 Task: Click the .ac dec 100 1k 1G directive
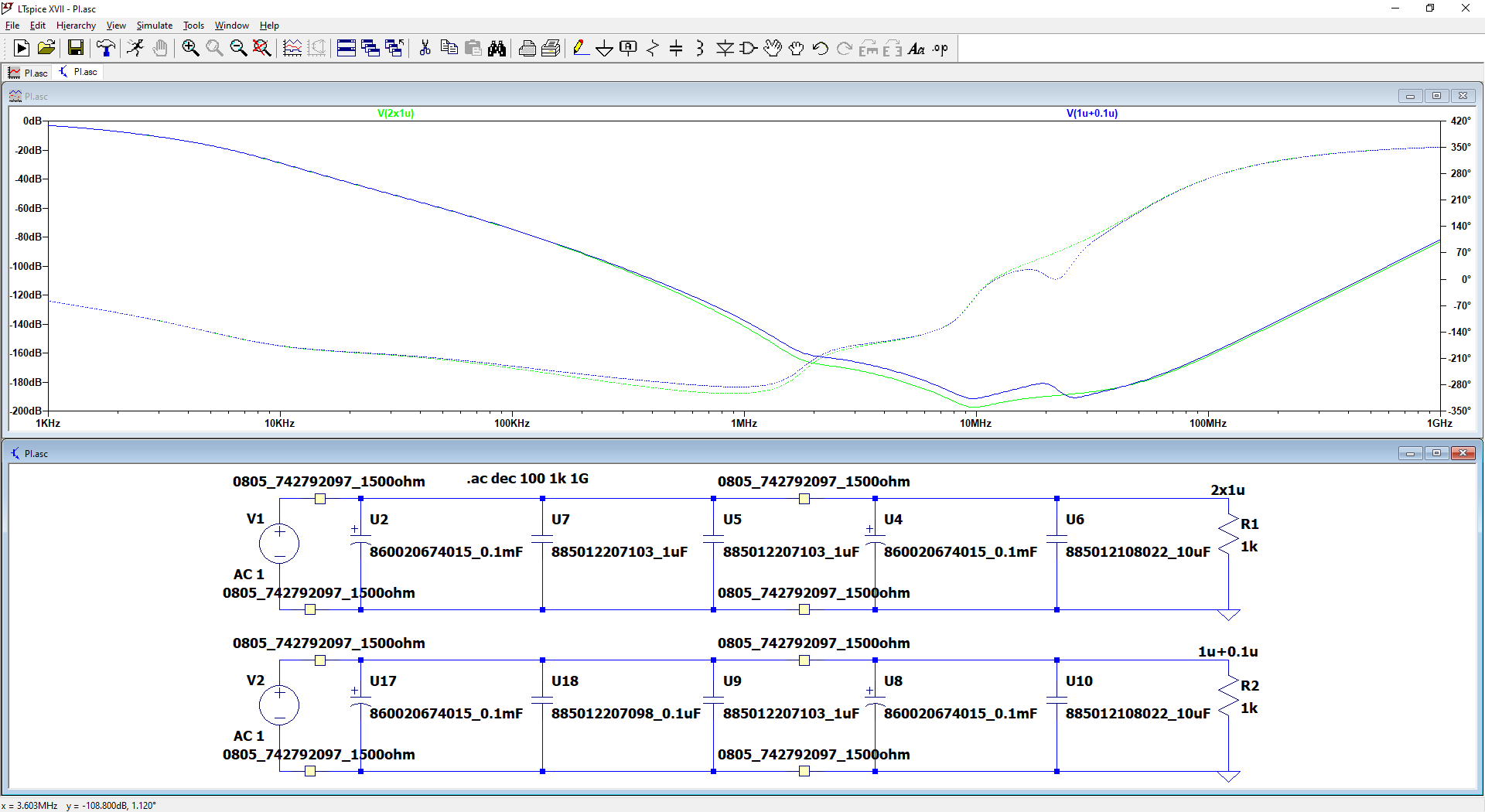pos(527,479)
